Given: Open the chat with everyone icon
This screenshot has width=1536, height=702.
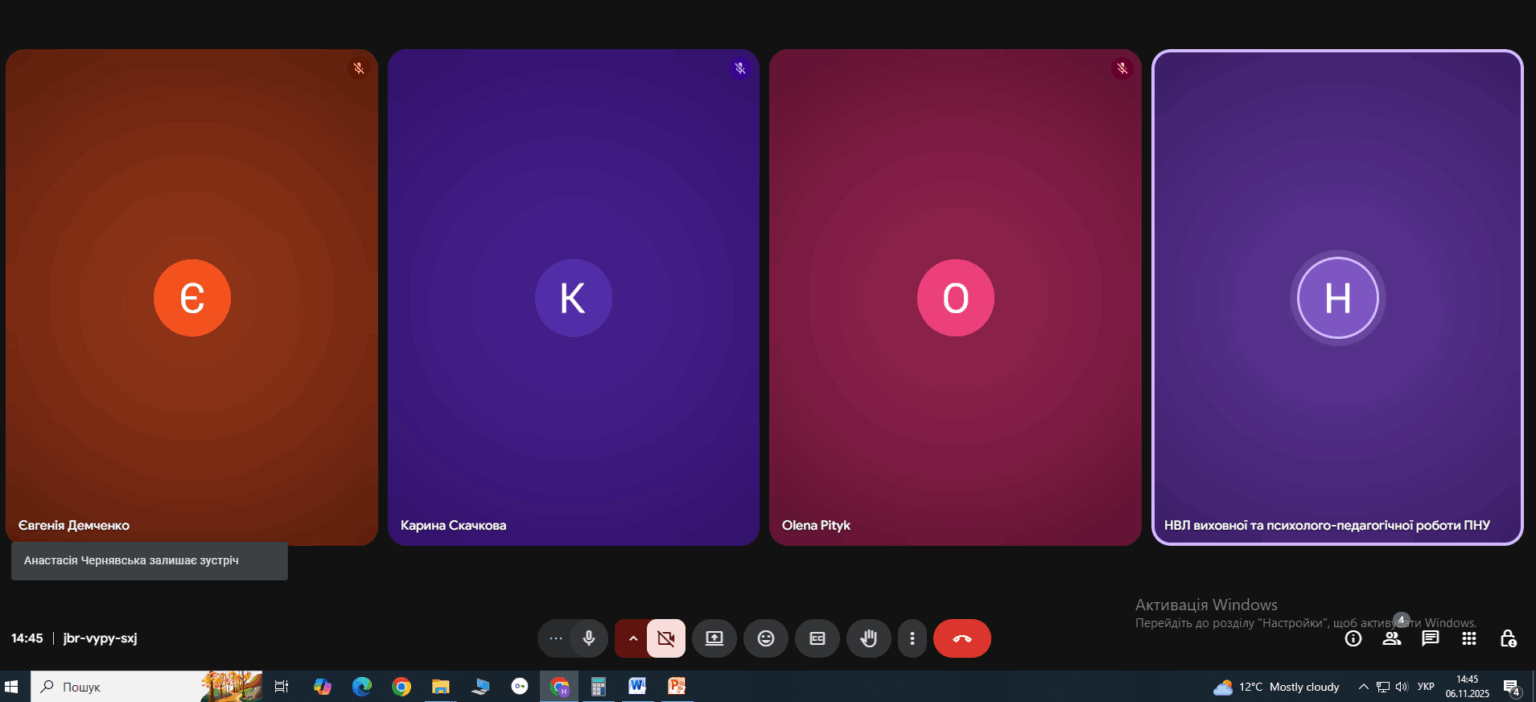Looking at the screenshot, I should 1430,638.
